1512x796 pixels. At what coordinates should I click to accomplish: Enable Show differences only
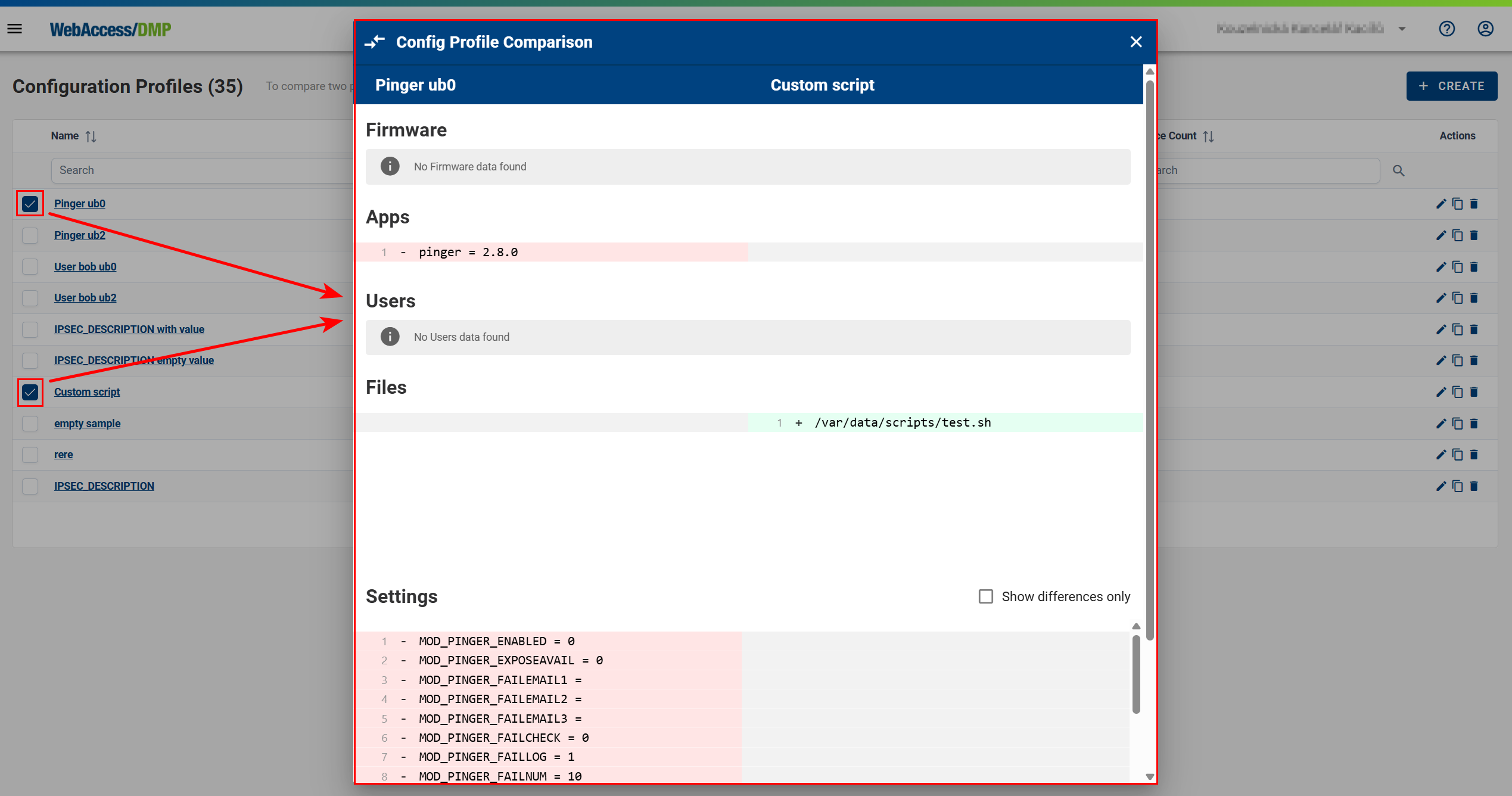click(x=986, y=596)
